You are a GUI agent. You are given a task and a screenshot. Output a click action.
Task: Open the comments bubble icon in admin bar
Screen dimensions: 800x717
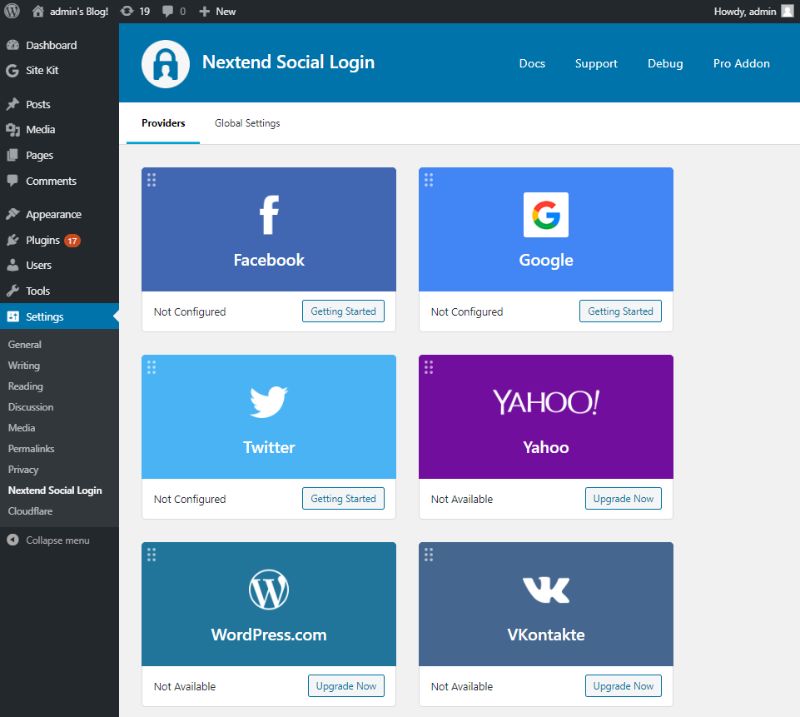pos(167,11)
